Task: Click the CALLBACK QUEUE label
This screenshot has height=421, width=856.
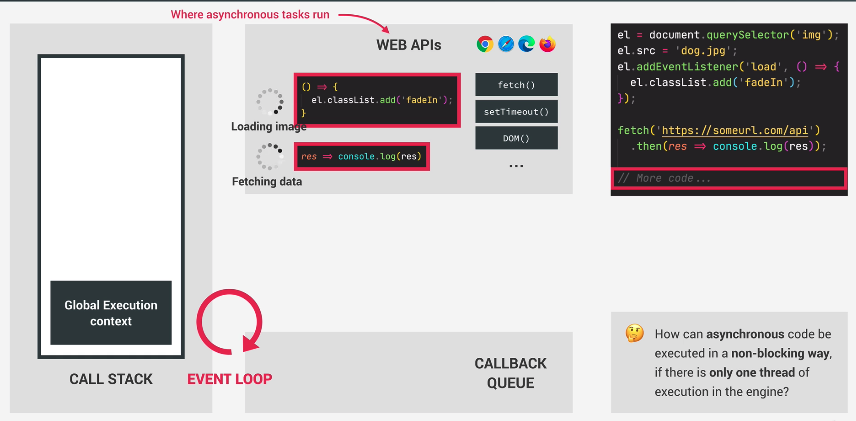Action: point(510,373)
